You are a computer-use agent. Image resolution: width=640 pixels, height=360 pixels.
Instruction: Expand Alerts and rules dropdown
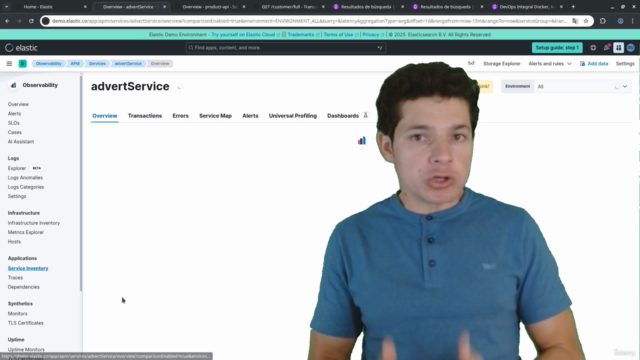tap(550, 64)
